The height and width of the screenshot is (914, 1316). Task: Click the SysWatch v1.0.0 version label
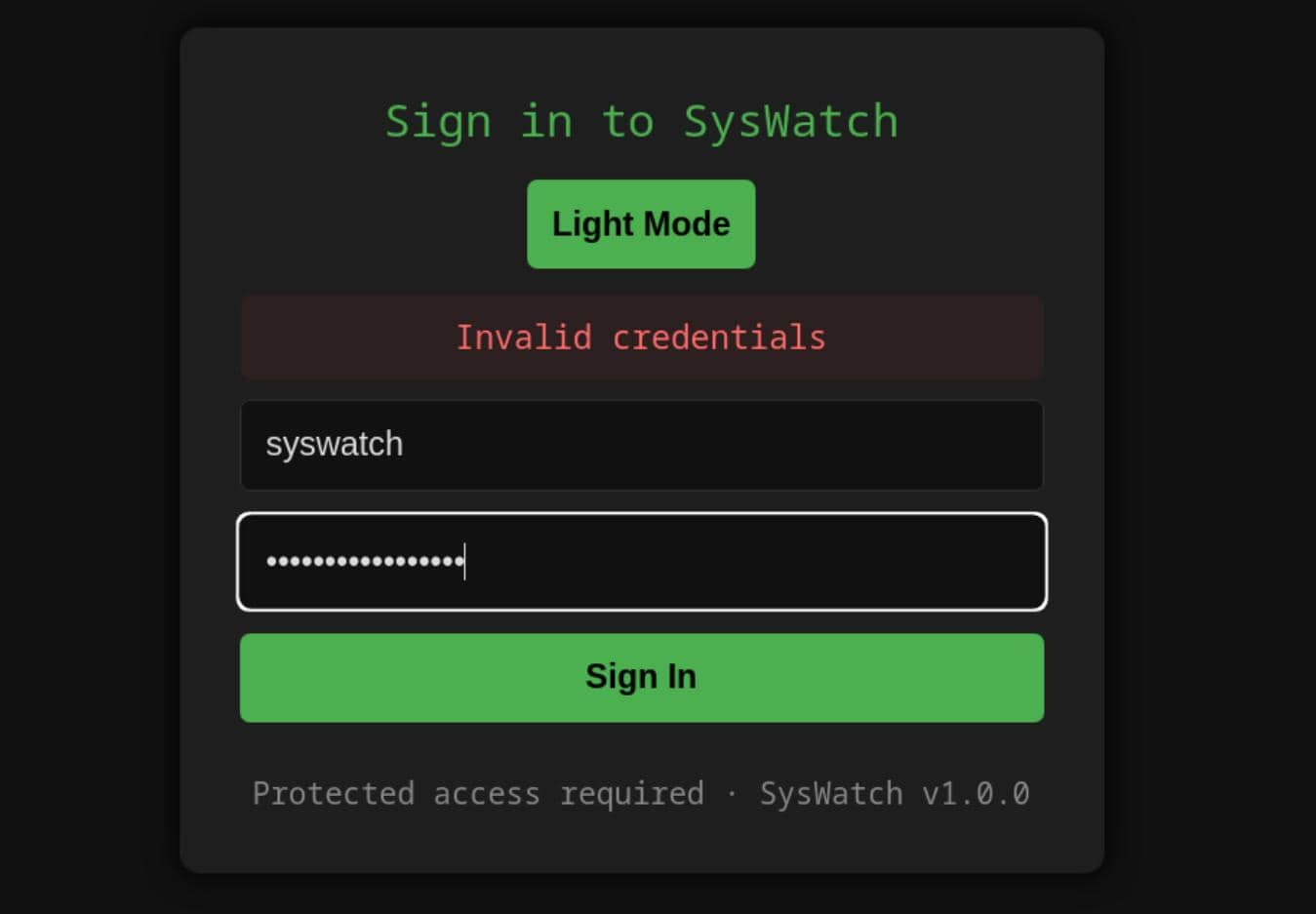[895, 794]
